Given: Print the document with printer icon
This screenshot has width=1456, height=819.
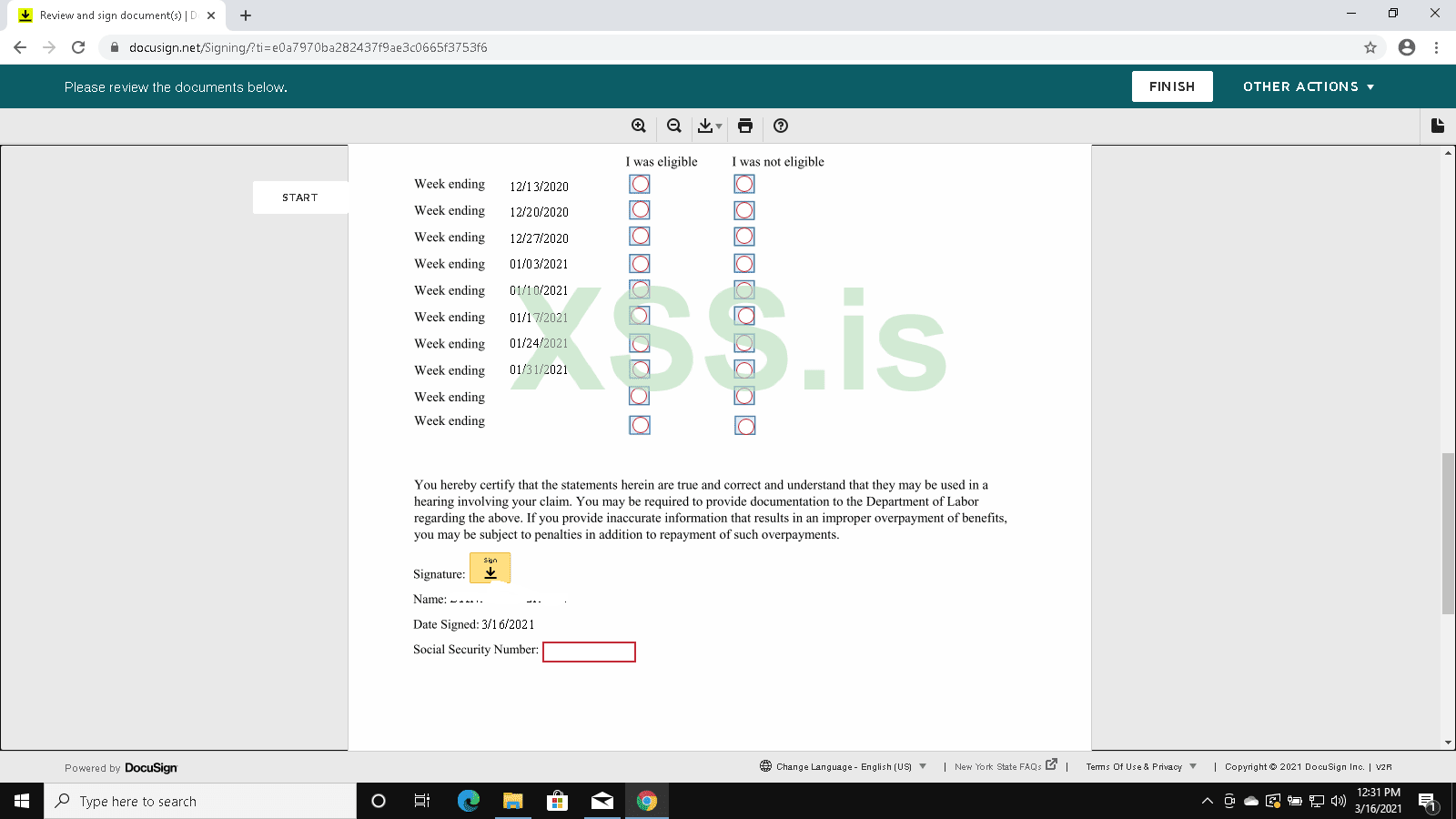Looking at the screenshot, I should click(x=745, y=126).
